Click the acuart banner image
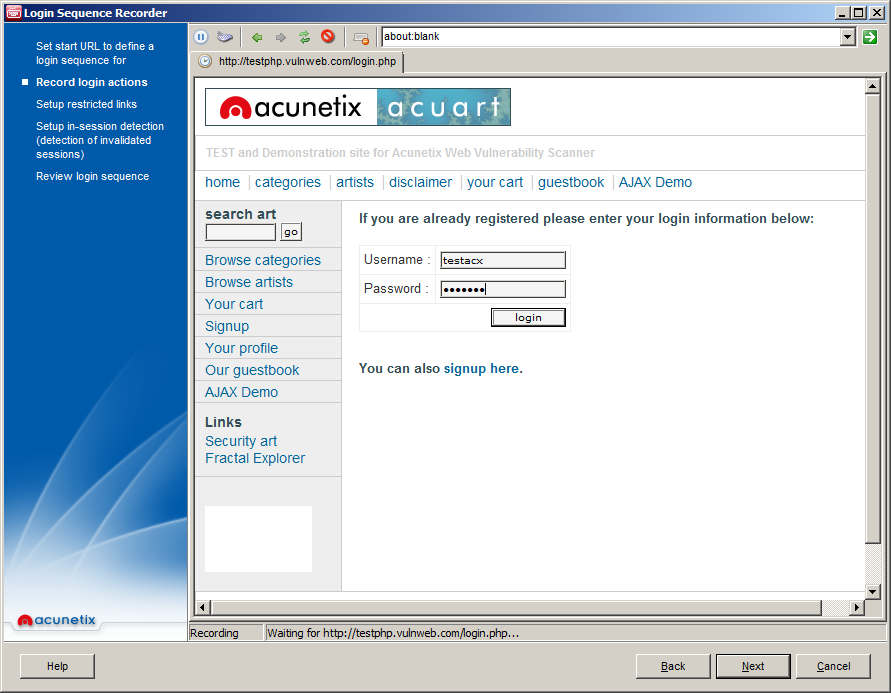Image resolution: width=891 pixels, height=693 pixels. (x=444, y=107)
